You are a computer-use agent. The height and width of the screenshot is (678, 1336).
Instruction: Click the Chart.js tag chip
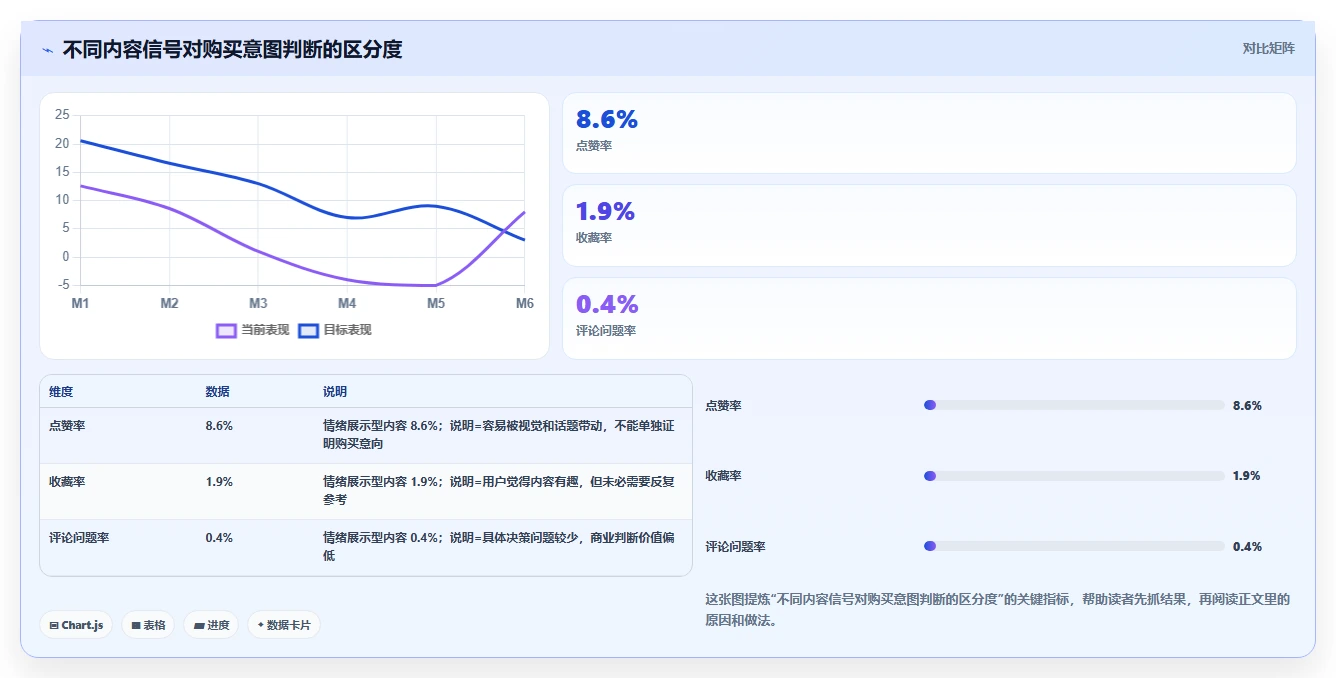[77, 625]
